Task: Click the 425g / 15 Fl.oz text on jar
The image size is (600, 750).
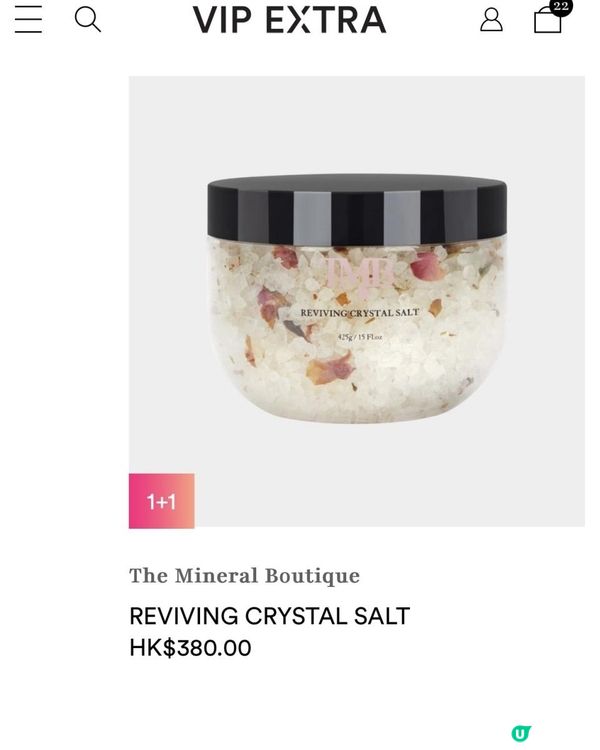Action: pos(360,337)
